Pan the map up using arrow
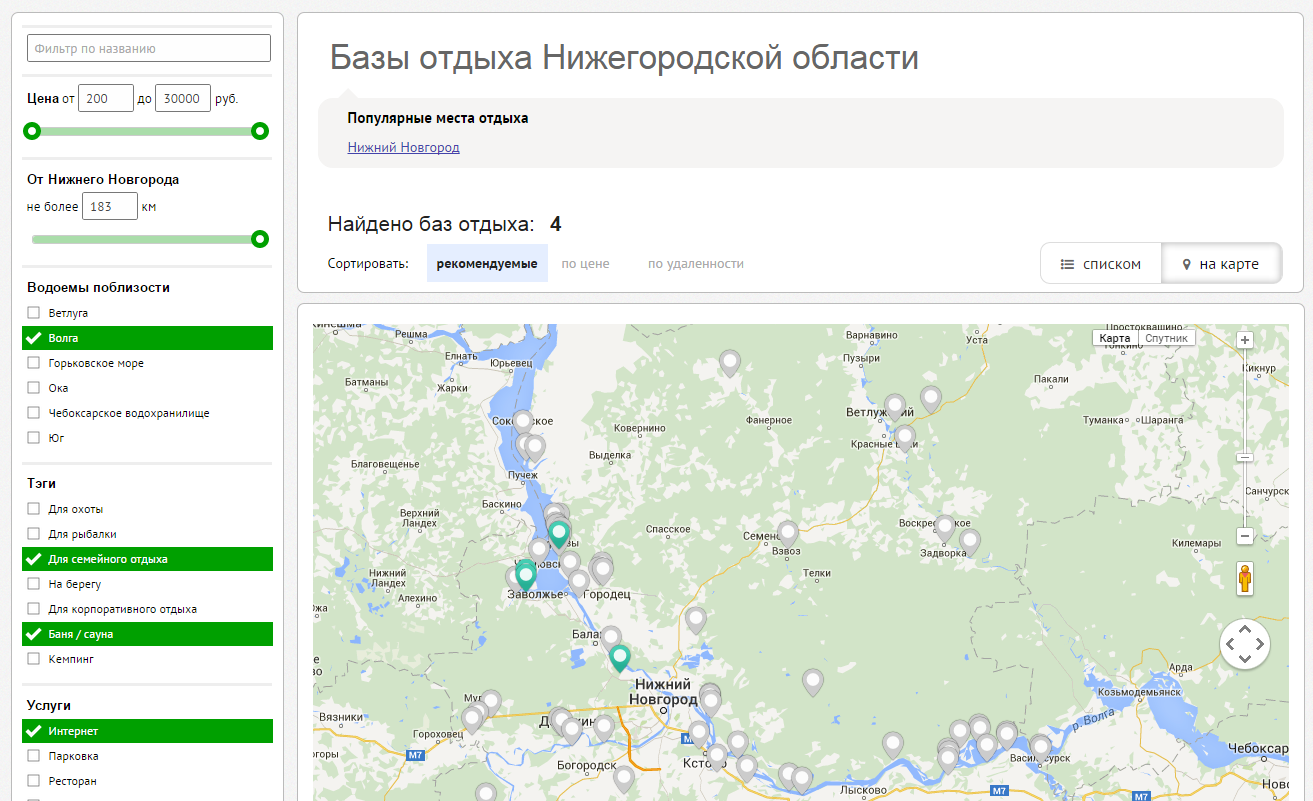Screen dimensions: 1313x801 [x=1245, y=630]
